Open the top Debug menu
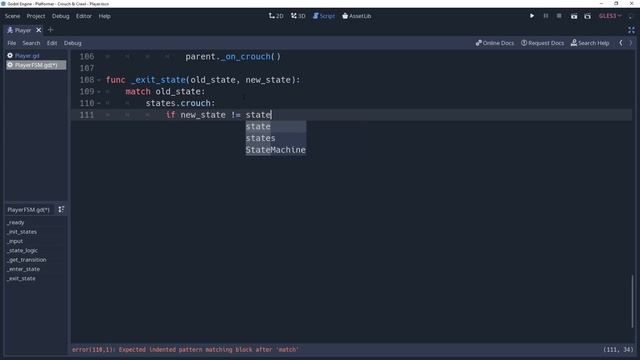The height and width of the screenshot is (360, 640). click(x=60, y=16)
